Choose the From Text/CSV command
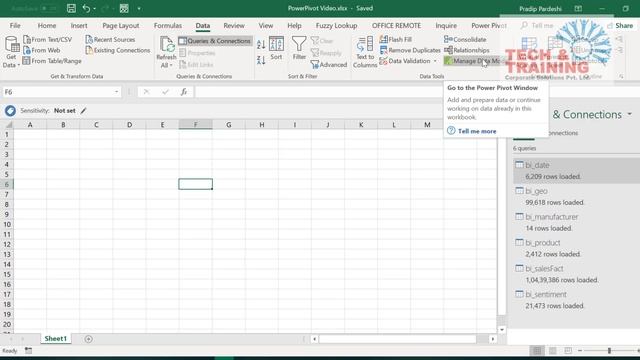The image size is (640, 360). click(48, 40)
